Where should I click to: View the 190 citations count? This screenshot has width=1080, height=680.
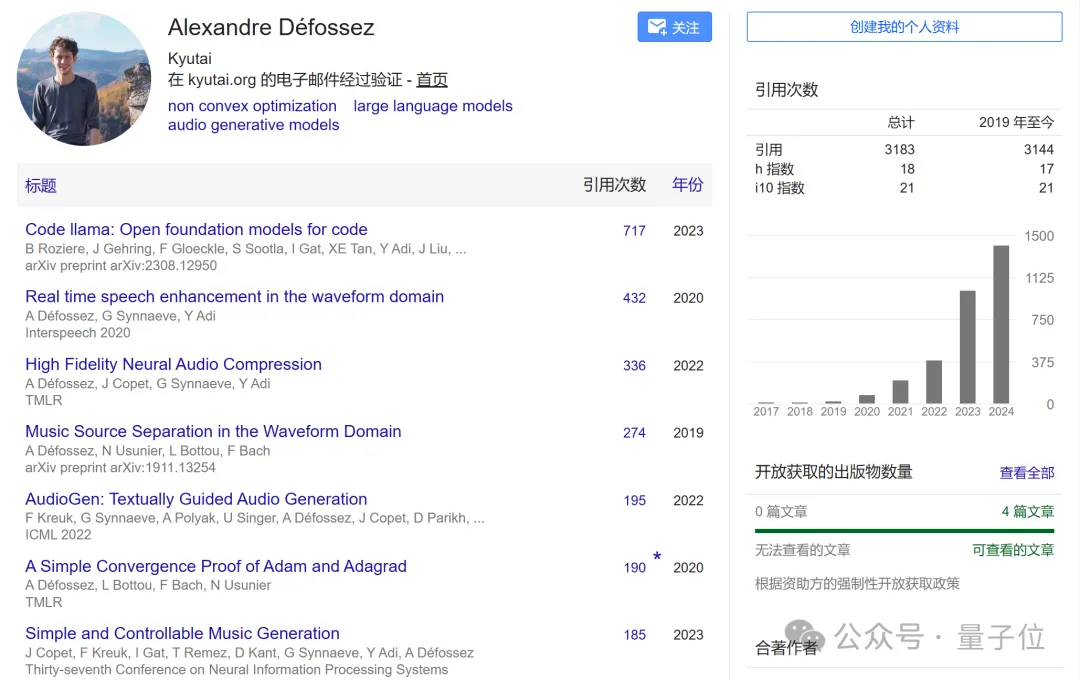pyautogui.click(x=634, y=568)
